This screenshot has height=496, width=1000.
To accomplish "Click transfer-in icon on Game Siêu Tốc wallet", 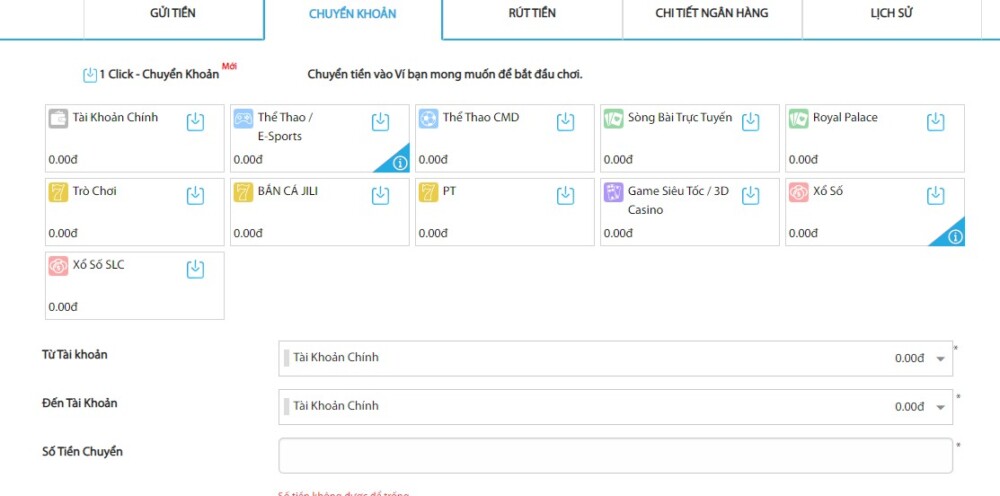I will (x=750, y=196).
